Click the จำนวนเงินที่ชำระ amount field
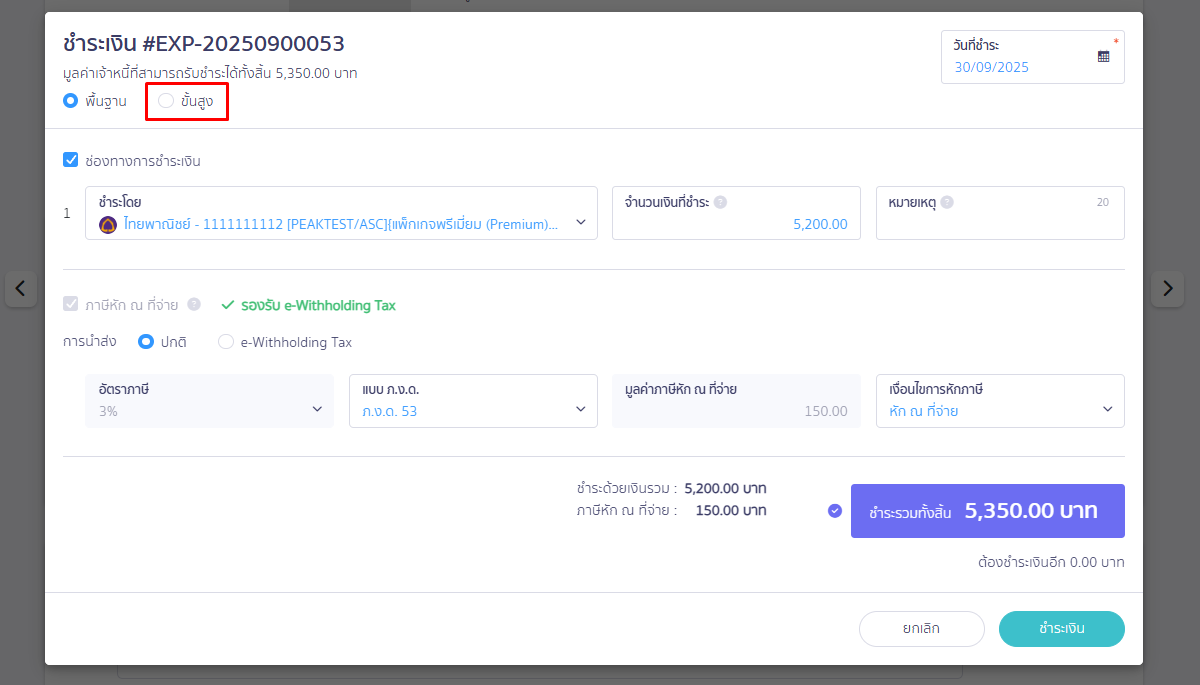1200x685 pixels. (x=735, y=224)
